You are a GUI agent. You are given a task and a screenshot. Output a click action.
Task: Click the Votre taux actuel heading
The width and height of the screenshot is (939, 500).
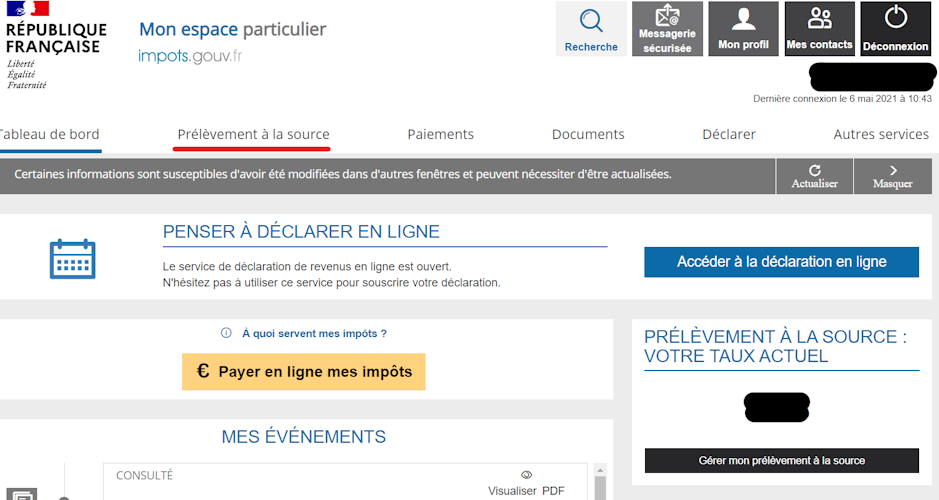[x=776, y=346]
